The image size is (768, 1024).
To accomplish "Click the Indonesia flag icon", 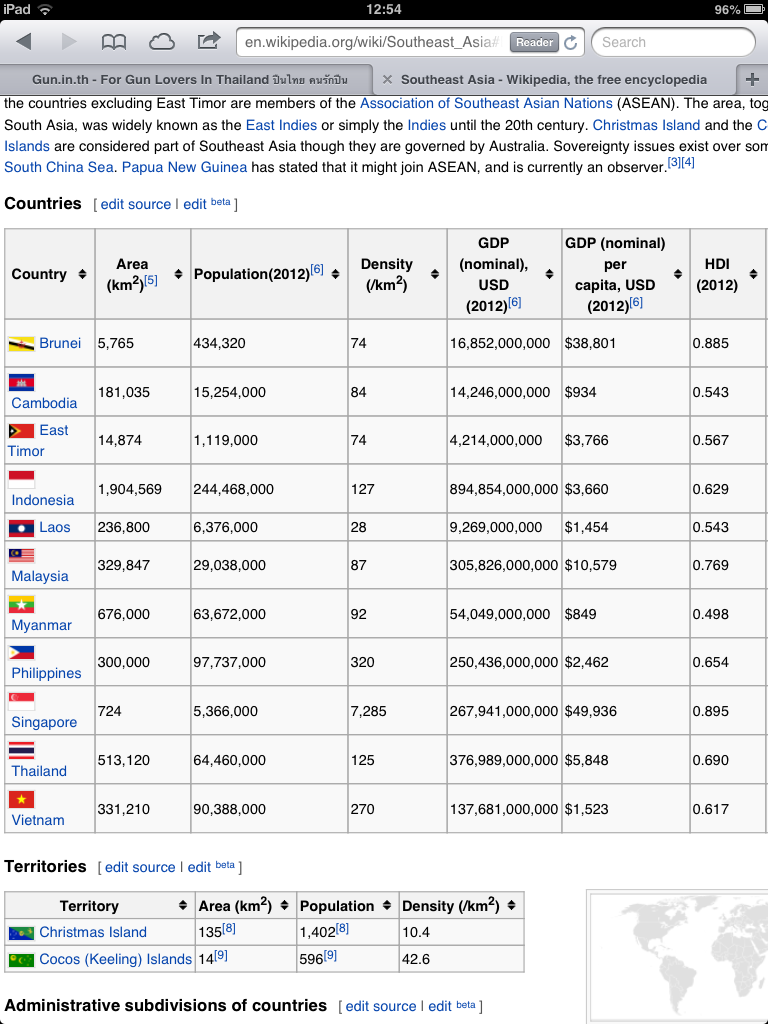I will click(x=21, y=479).
